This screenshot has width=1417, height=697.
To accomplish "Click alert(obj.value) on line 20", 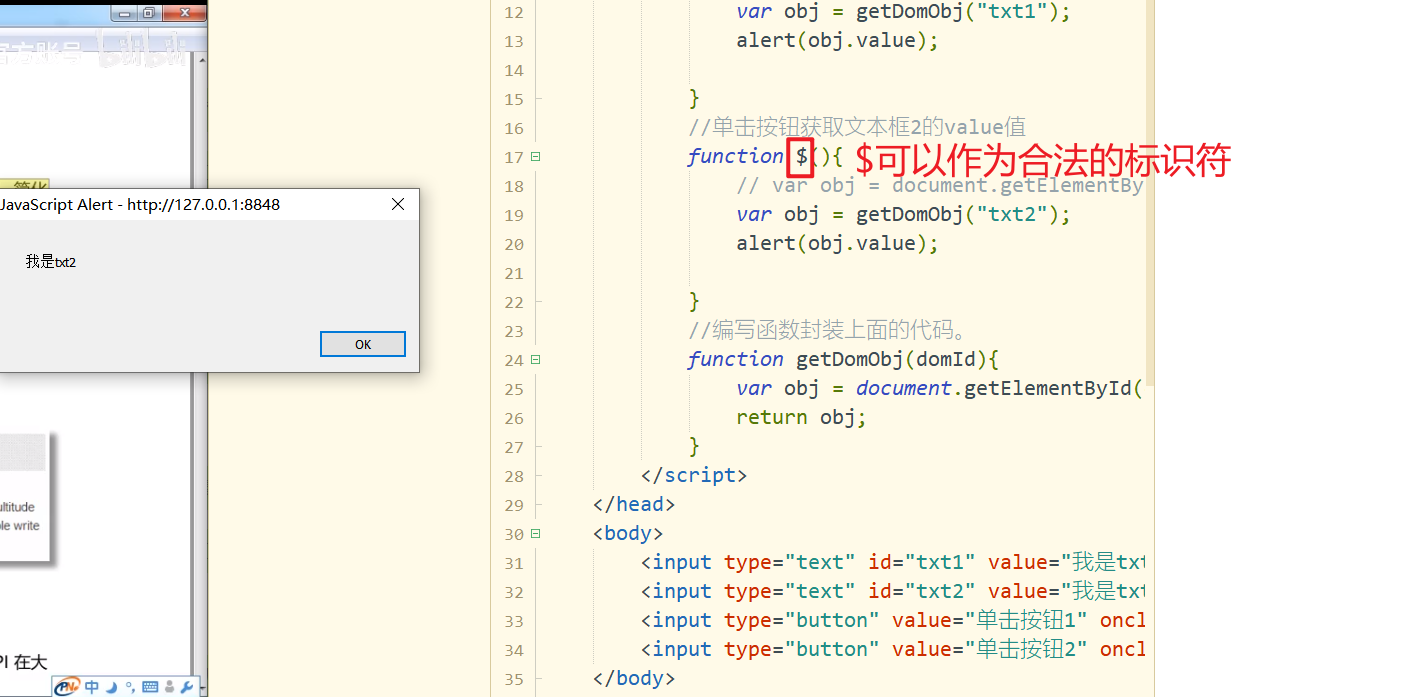I will point(838,244).
